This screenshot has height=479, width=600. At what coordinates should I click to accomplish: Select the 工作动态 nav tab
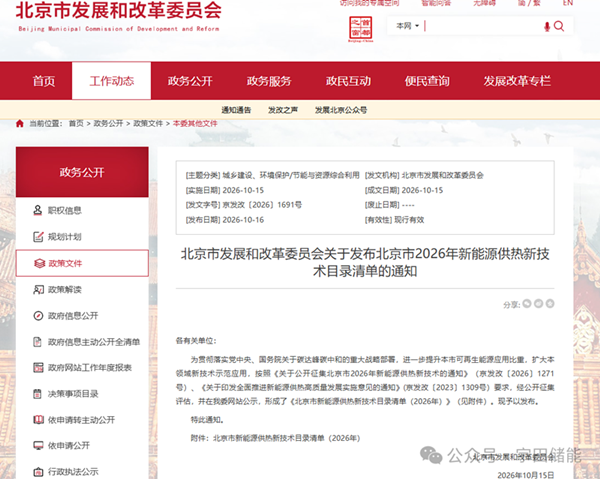(111, 81)
